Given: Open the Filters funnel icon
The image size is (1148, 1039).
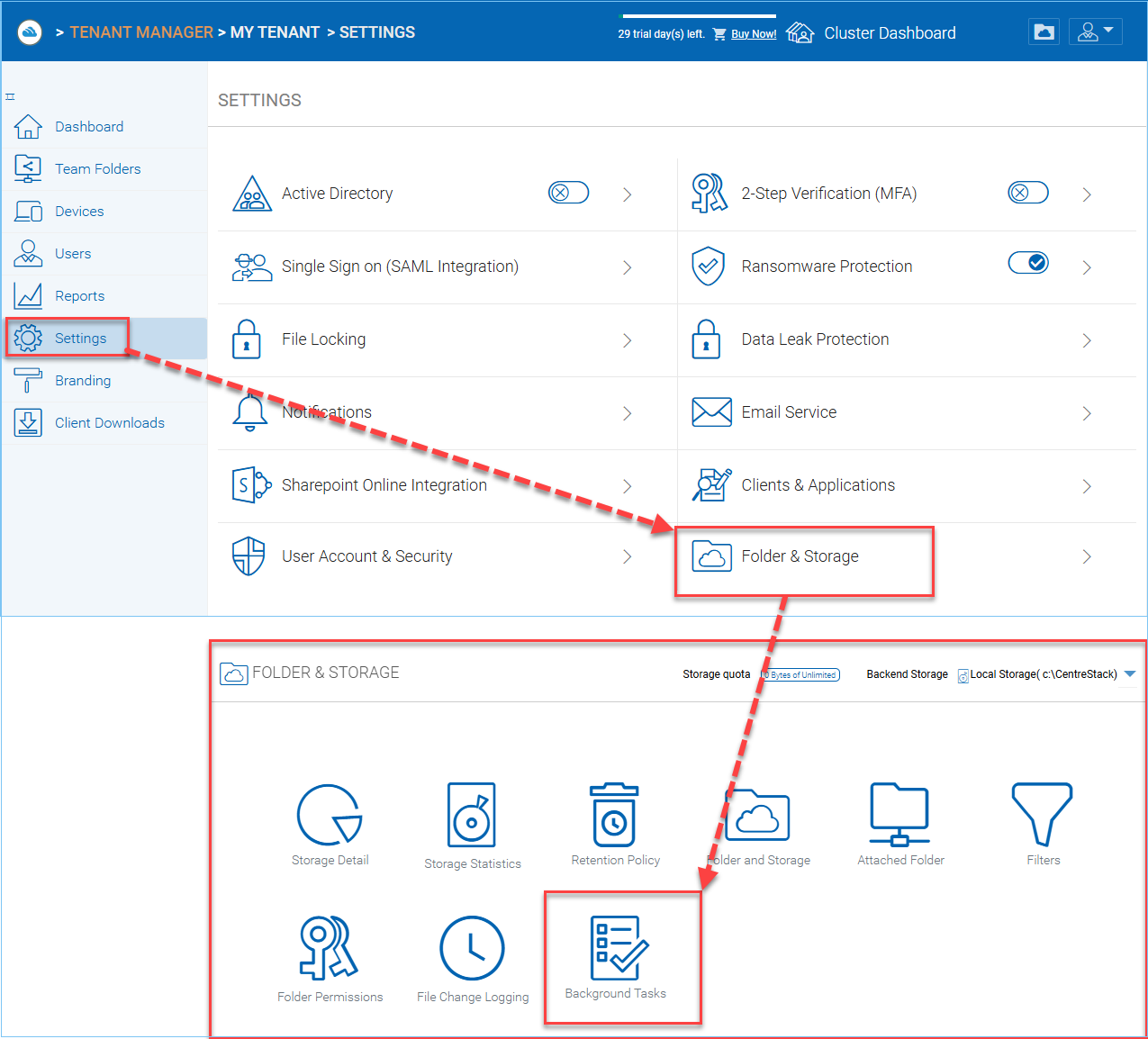Looking at the screenshot, I should pos(1042,815).
